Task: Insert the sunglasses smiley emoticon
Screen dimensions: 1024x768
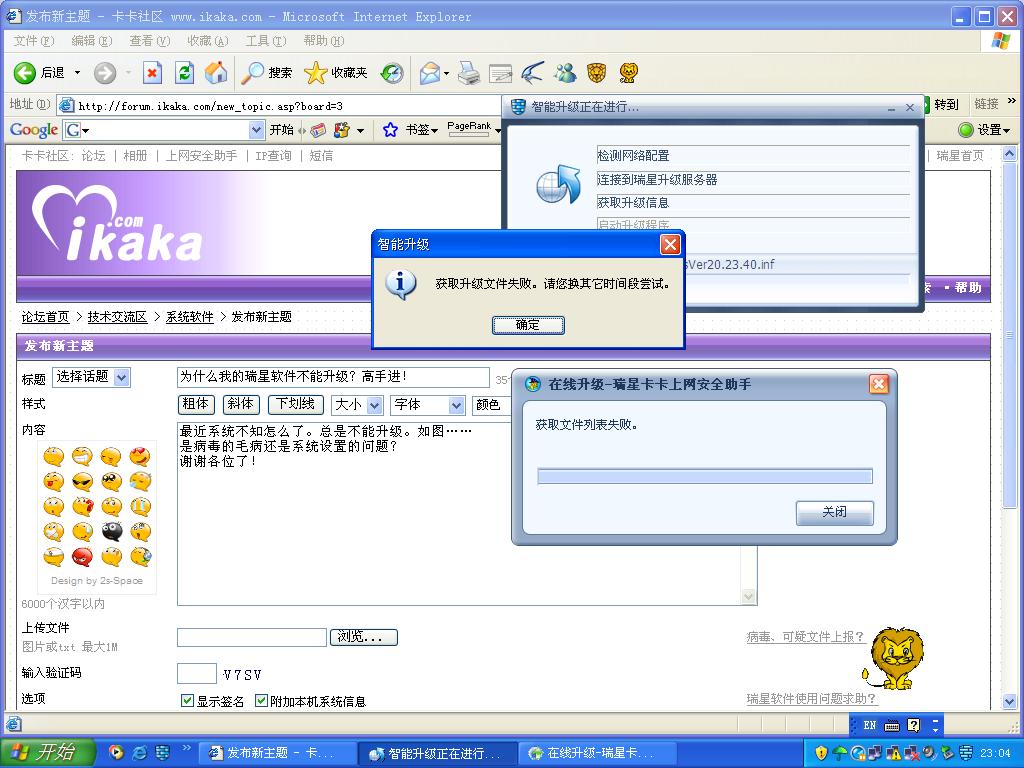Action: click(x=82, y=481)
